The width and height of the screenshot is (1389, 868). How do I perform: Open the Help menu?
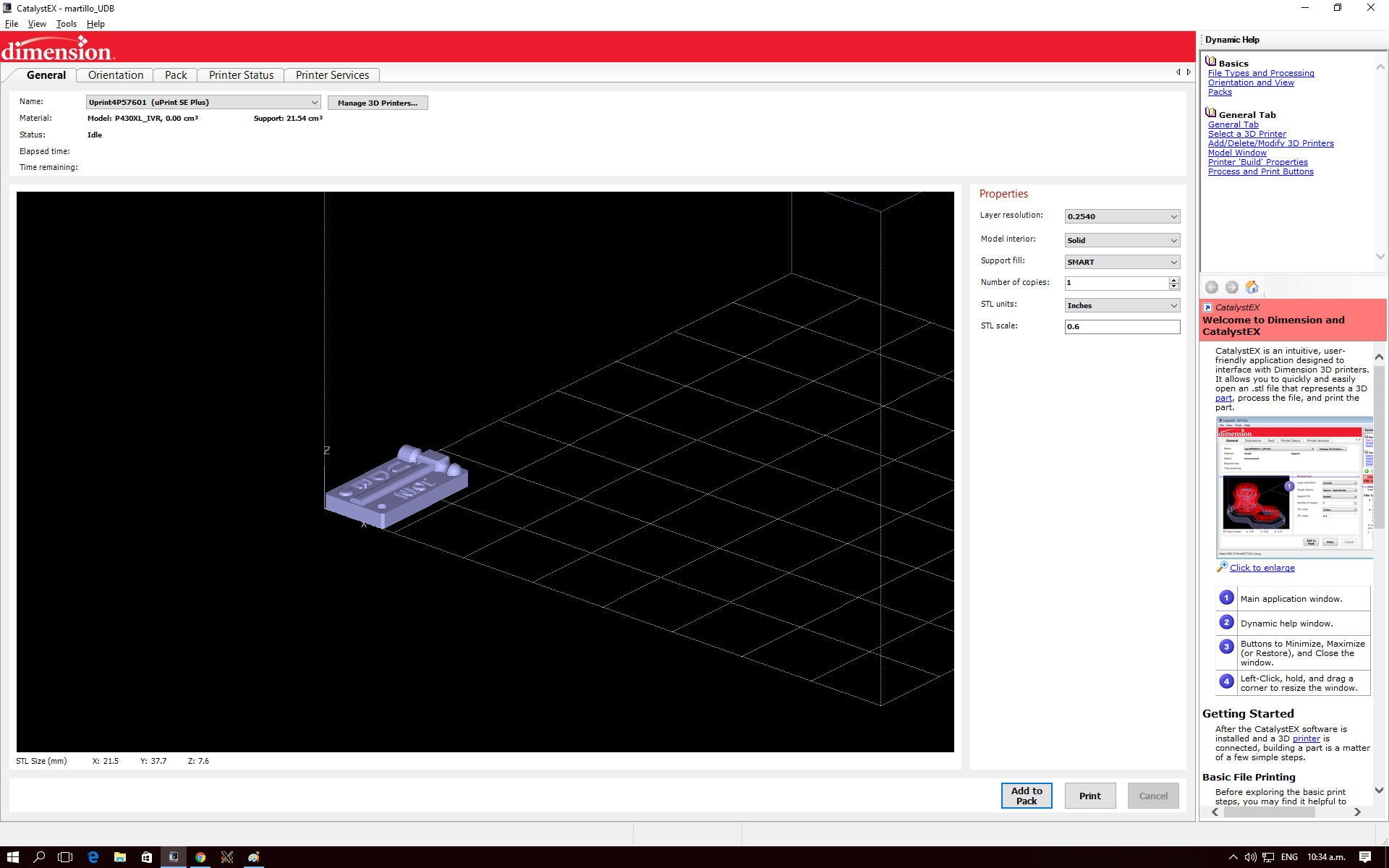tap(95, 24)
